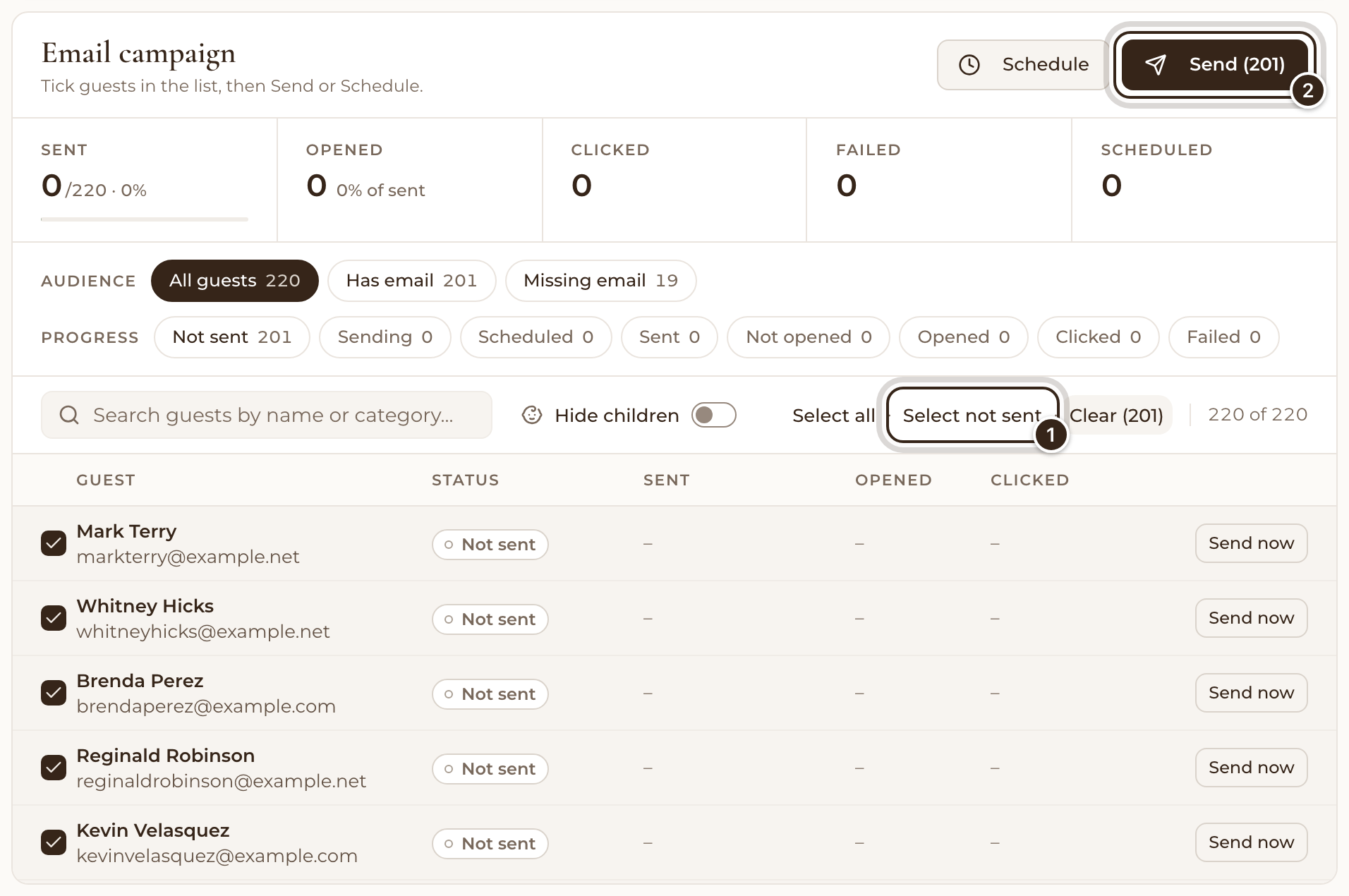The height and width of the screenshot is (896, 1349).
Task: Filter audience by Has email 201
Action: [412, 281]
